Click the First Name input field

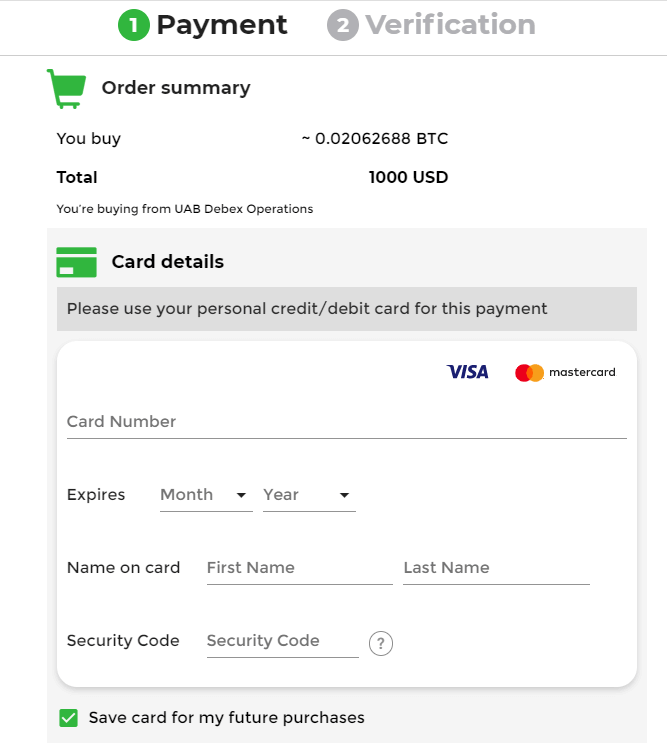tap(299, 568)
